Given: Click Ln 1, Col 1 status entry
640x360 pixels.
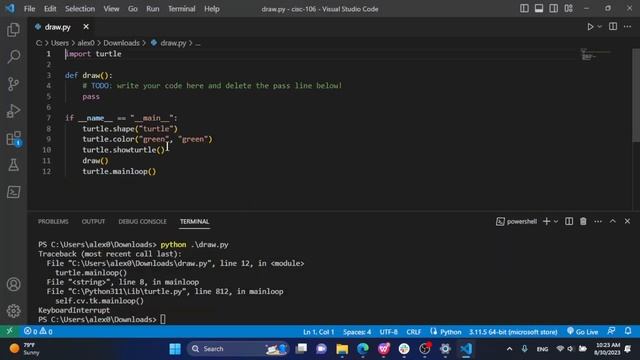Looking at the screenshot, I should pyautogui.click(x=318, y=332).
